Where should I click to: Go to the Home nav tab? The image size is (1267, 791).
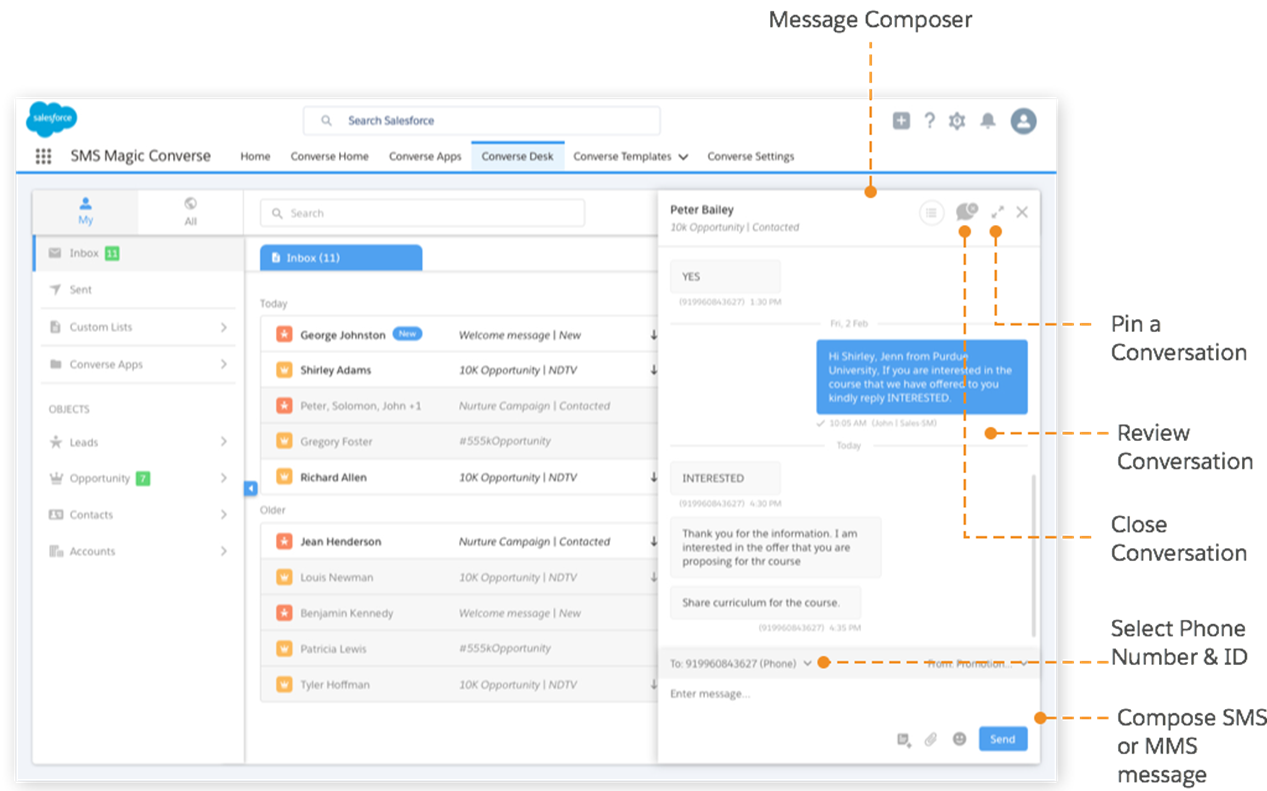(255, 156)
